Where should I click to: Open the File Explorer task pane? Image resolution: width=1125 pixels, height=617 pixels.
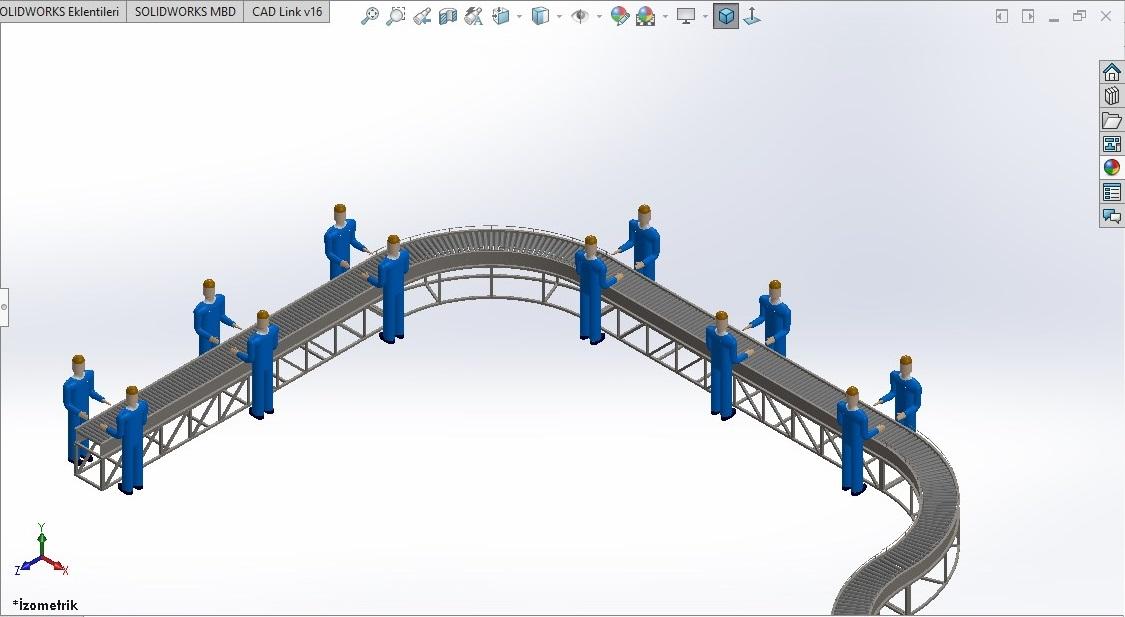(1111, 119)
